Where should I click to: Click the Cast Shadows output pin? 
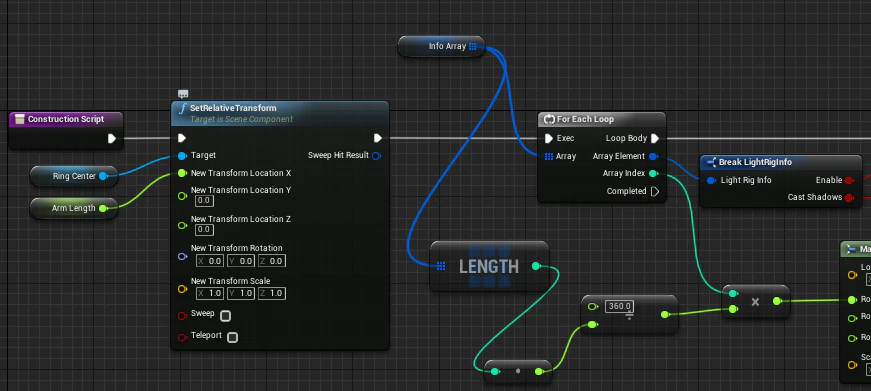(849, 197)
